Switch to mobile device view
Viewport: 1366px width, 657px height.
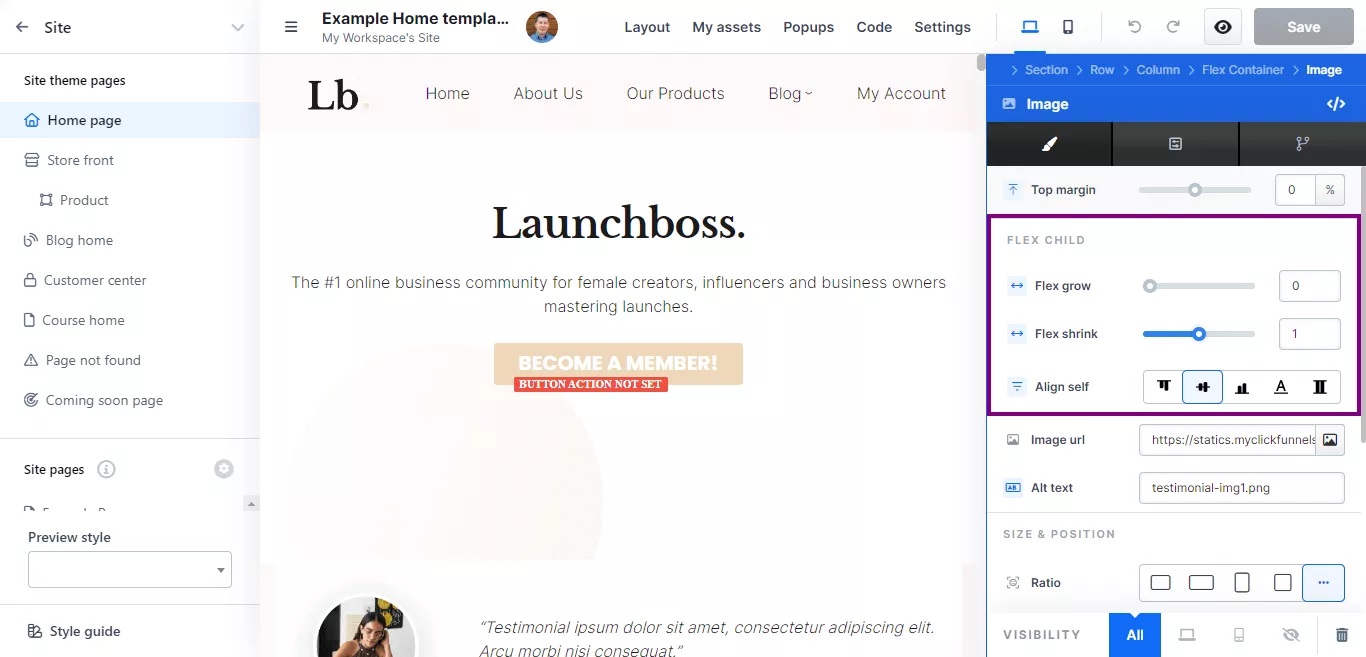1068,27
